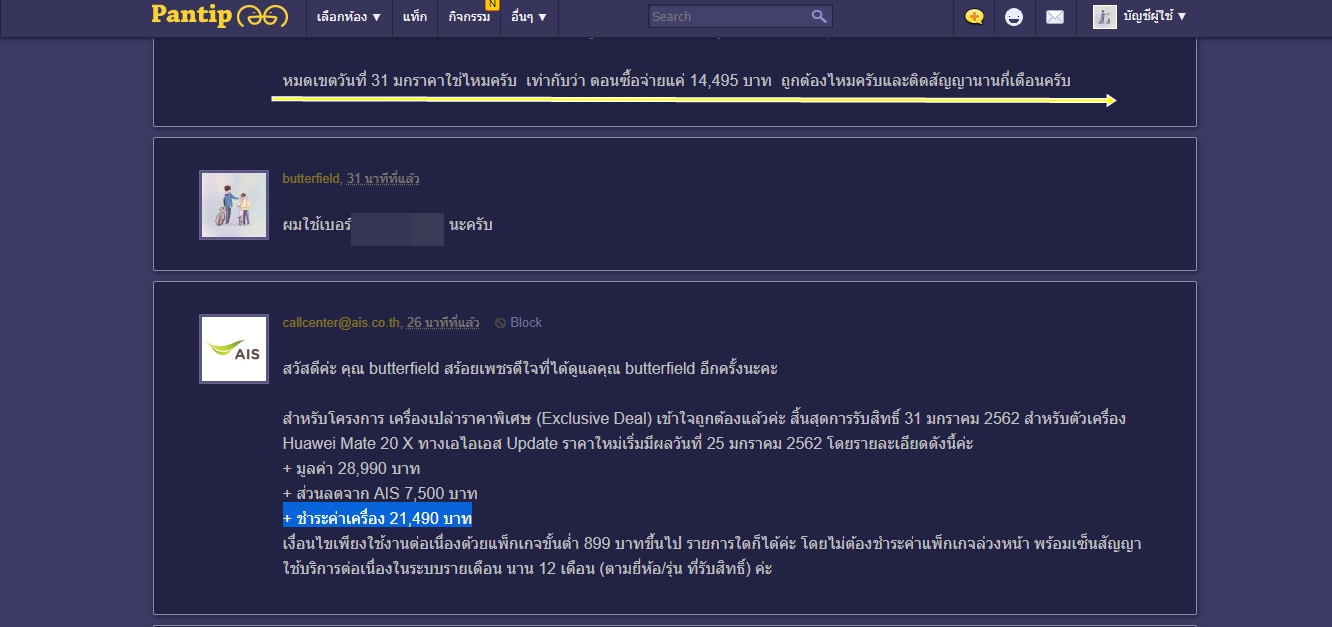
Task: Expand the บัญชีผู้ใช้ account dropdown
Action: pos(1154,16)
